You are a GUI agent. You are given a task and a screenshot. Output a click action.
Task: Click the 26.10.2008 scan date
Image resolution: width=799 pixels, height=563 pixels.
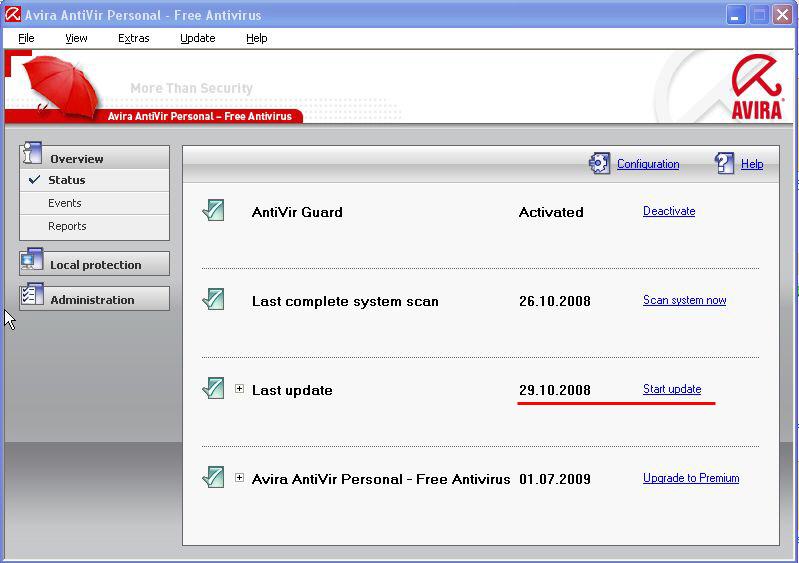coord(555,301)
